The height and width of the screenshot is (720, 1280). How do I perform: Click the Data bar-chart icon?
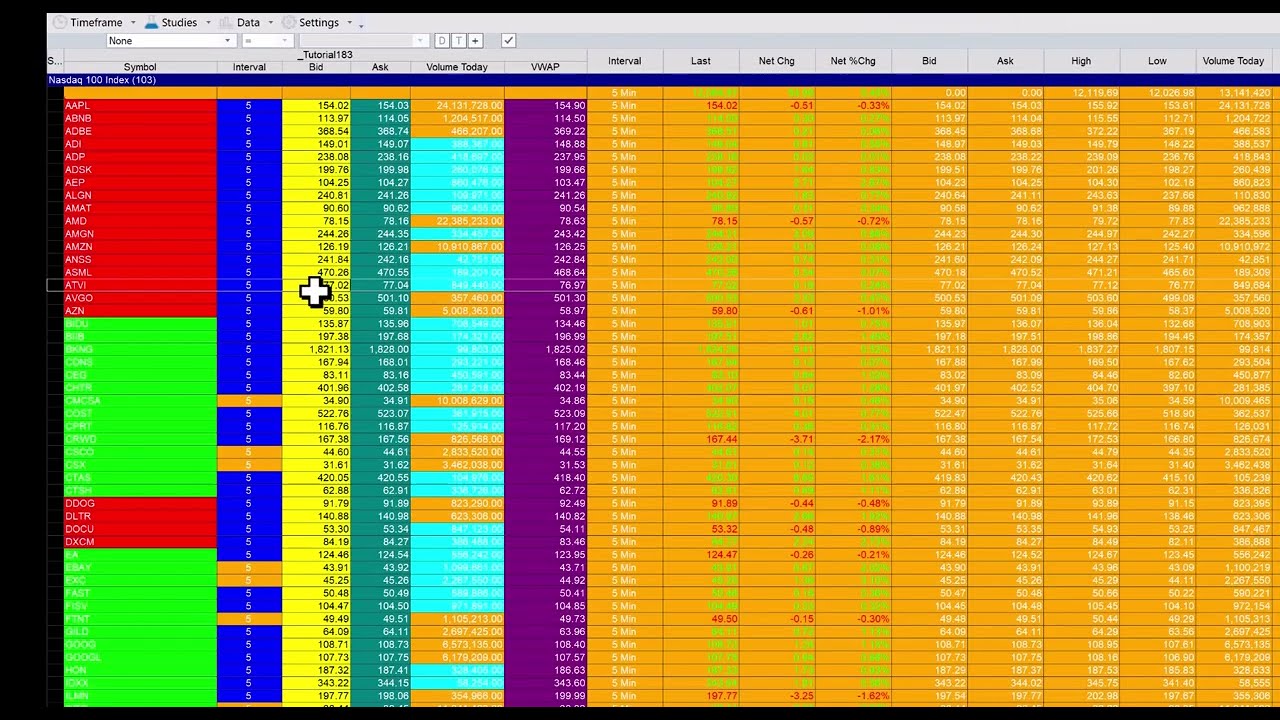coord(228,22)
